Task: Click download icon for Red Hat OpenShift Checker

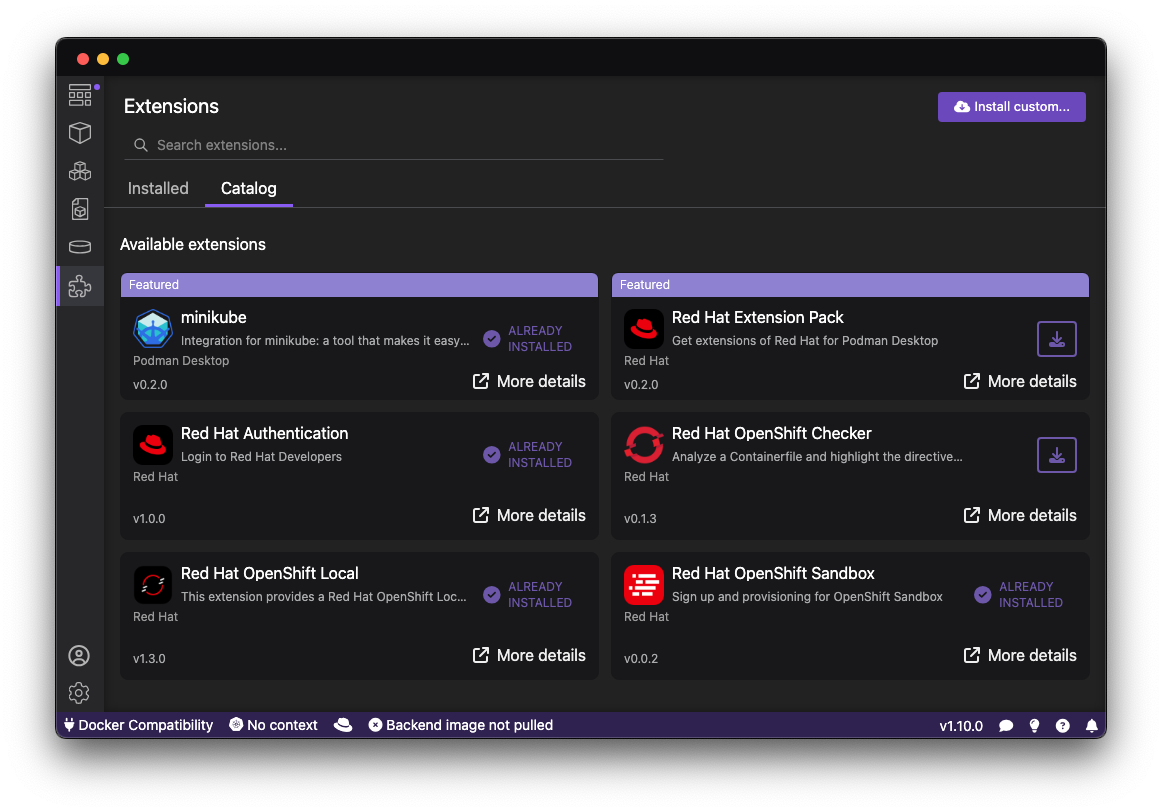Action: coord(1056,455)
